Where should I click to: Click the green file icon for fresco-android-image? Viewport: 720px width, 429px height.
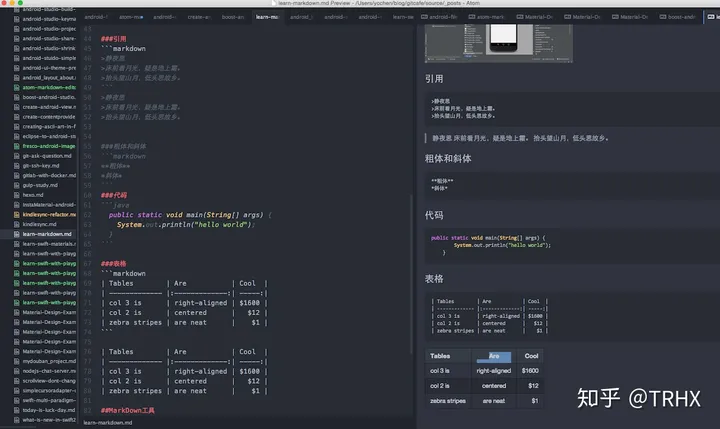[x=17, y=146]
